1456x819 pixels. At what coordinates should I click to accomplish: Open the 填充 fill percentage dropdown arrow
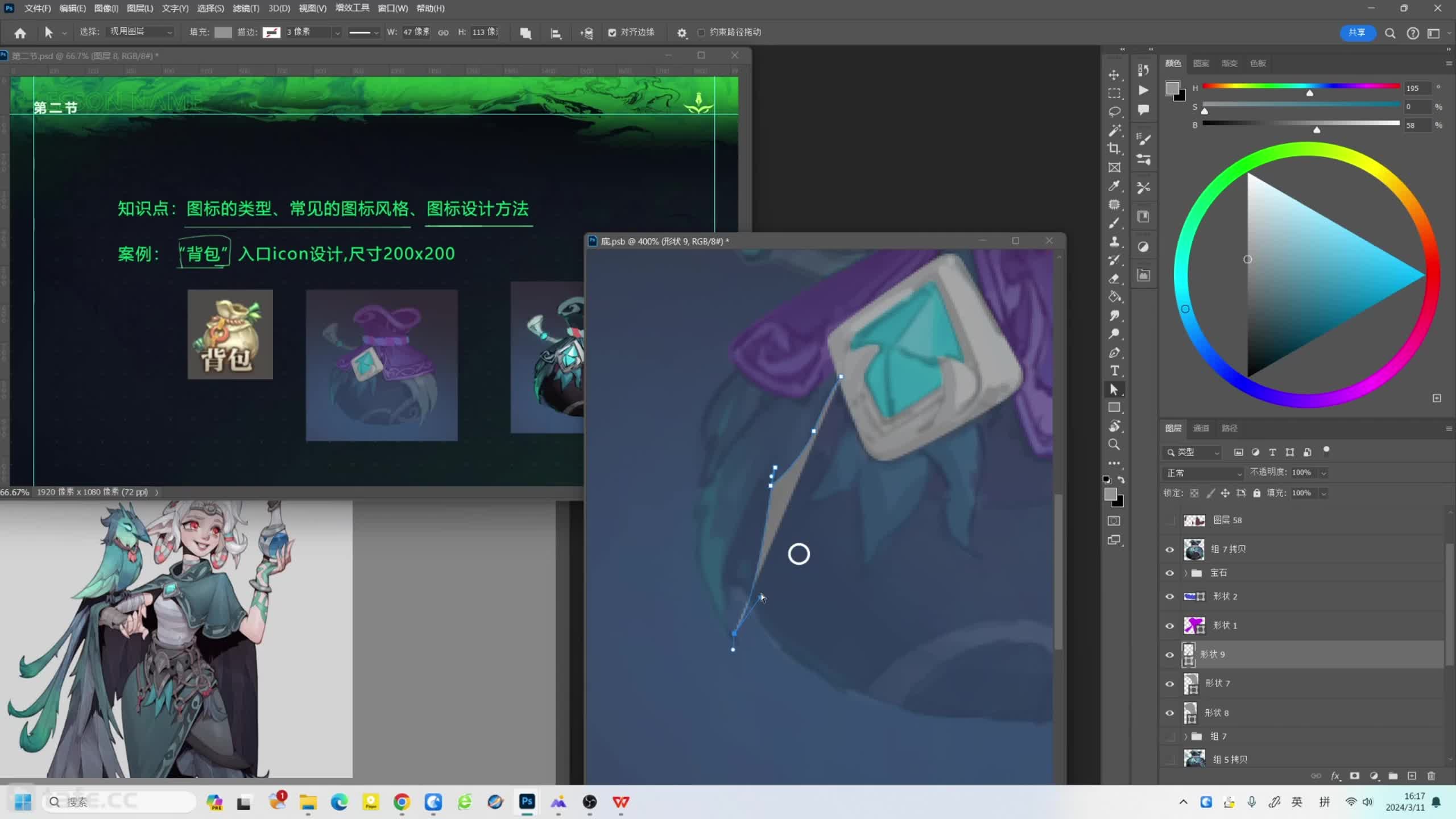(1324, 494)
